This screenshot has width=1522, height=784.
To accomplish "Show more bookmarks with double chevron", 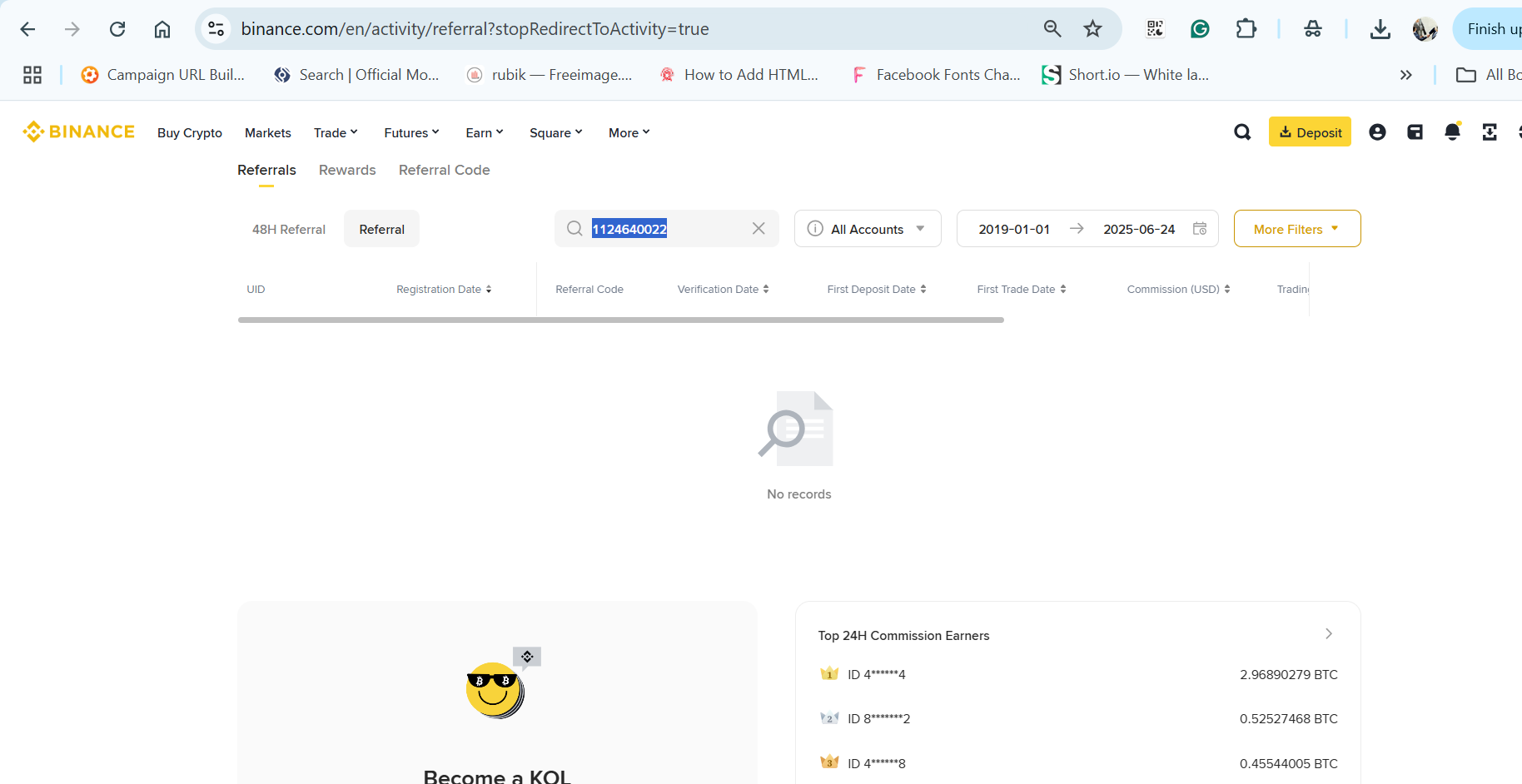I will pyautogui.click(x=1405, y=75).
